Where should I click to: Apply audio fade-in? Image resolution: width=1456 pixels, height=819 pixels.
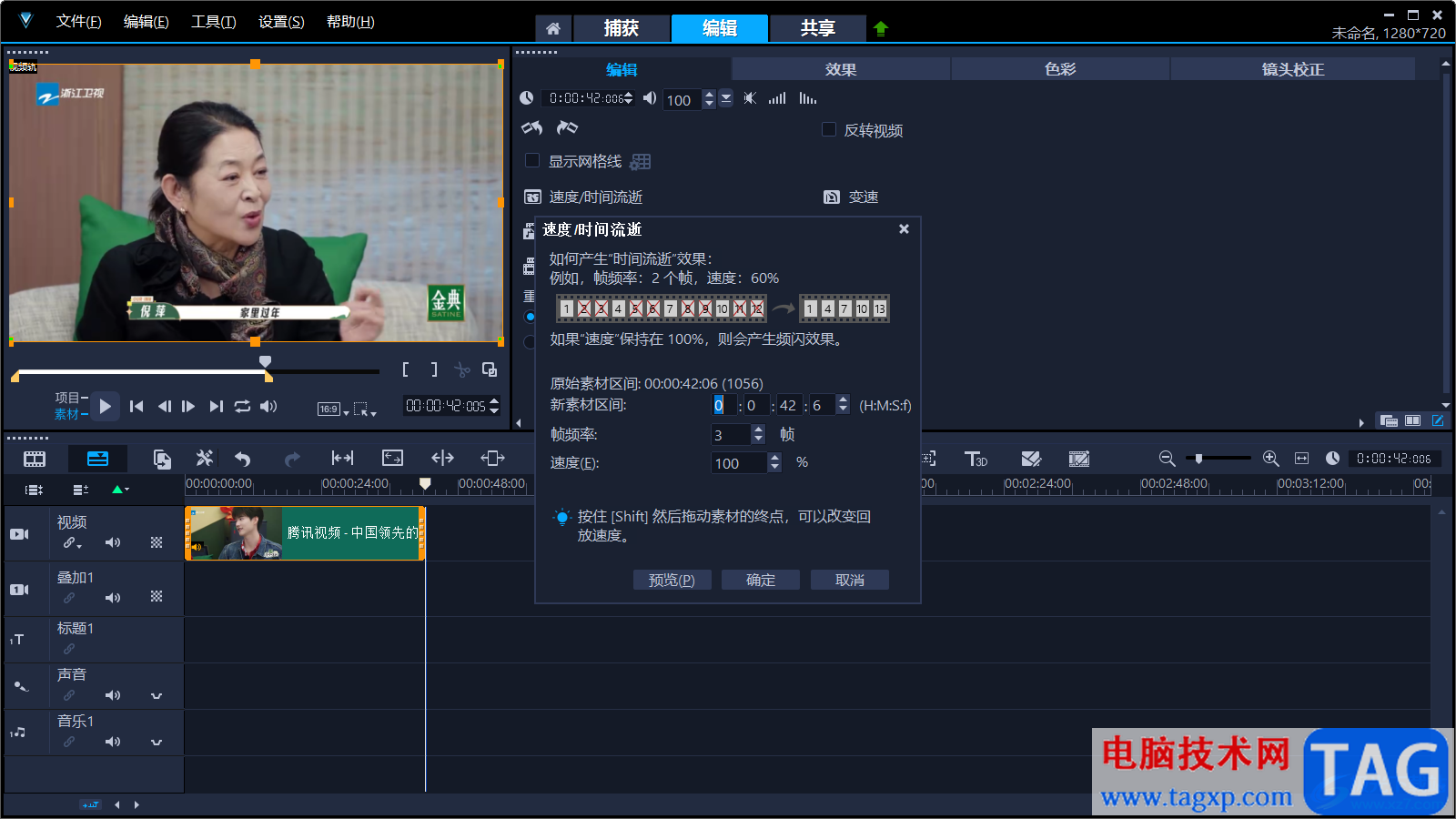pyautogui.click(x=777, y=98)
